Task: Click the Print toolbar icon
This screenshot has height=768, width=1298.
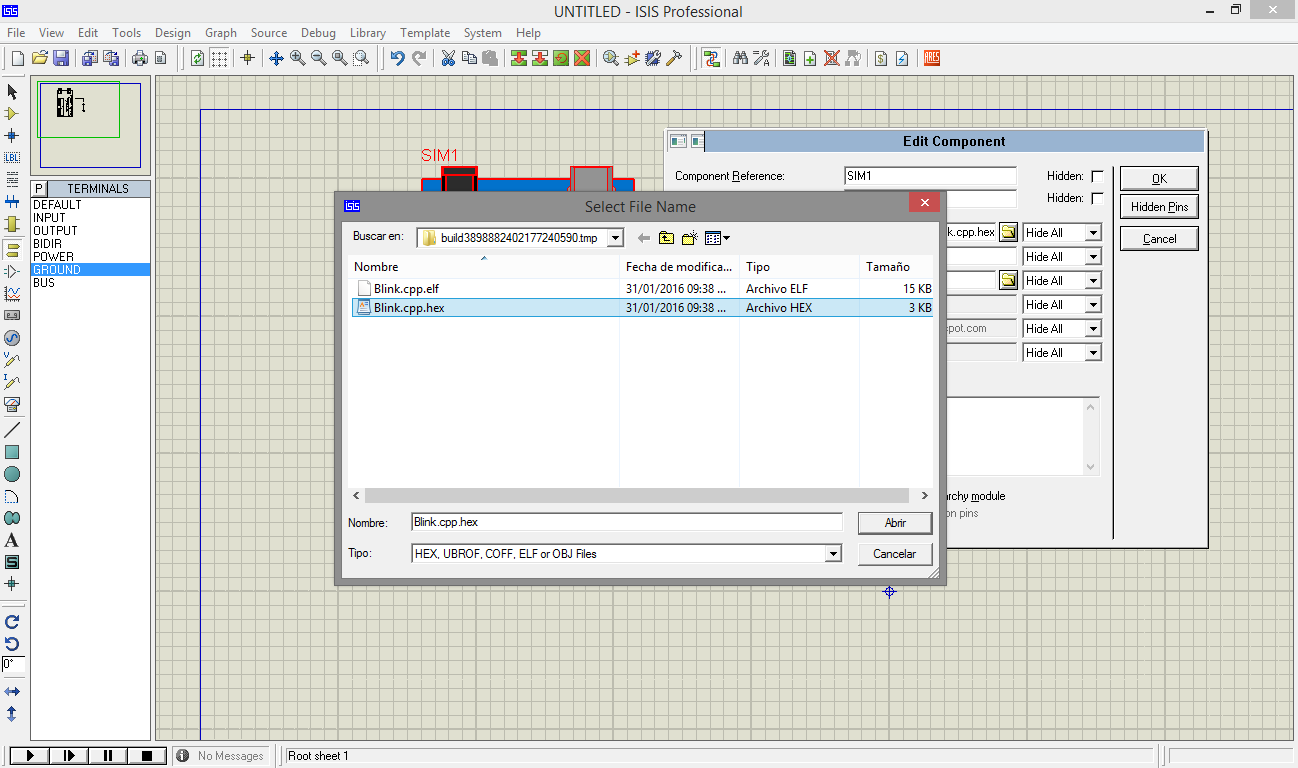Action: click(x=139, y=58)
